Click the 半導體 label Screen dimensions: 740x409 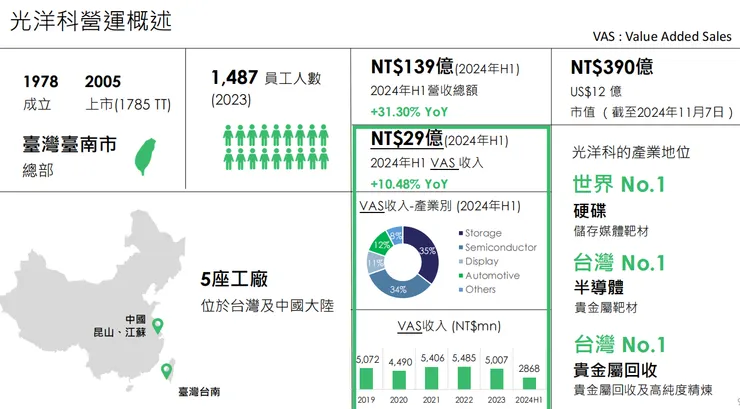599,287
